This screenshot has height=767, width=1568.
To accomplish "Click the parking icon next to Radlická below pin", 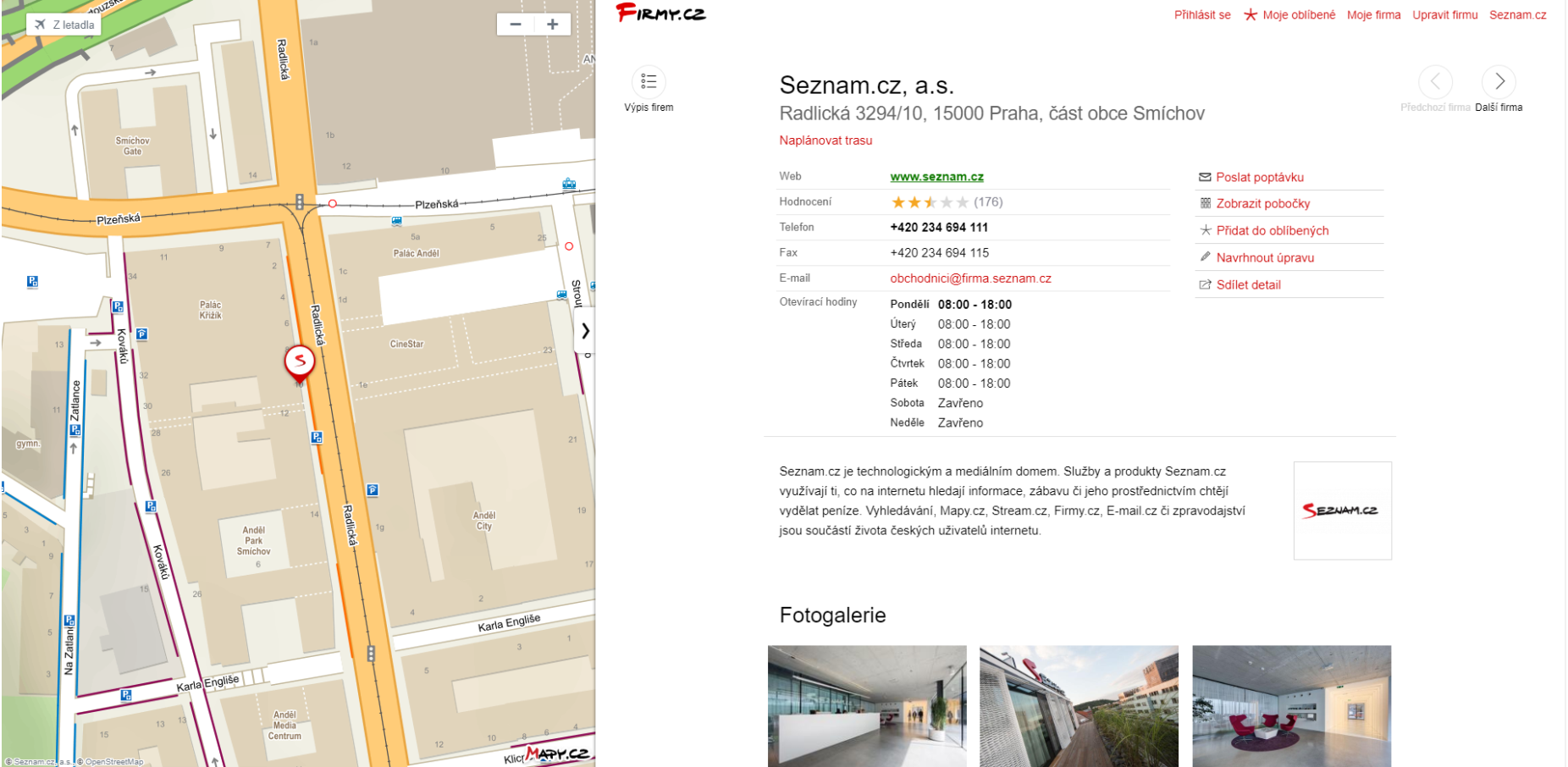I will pos(317,438).
